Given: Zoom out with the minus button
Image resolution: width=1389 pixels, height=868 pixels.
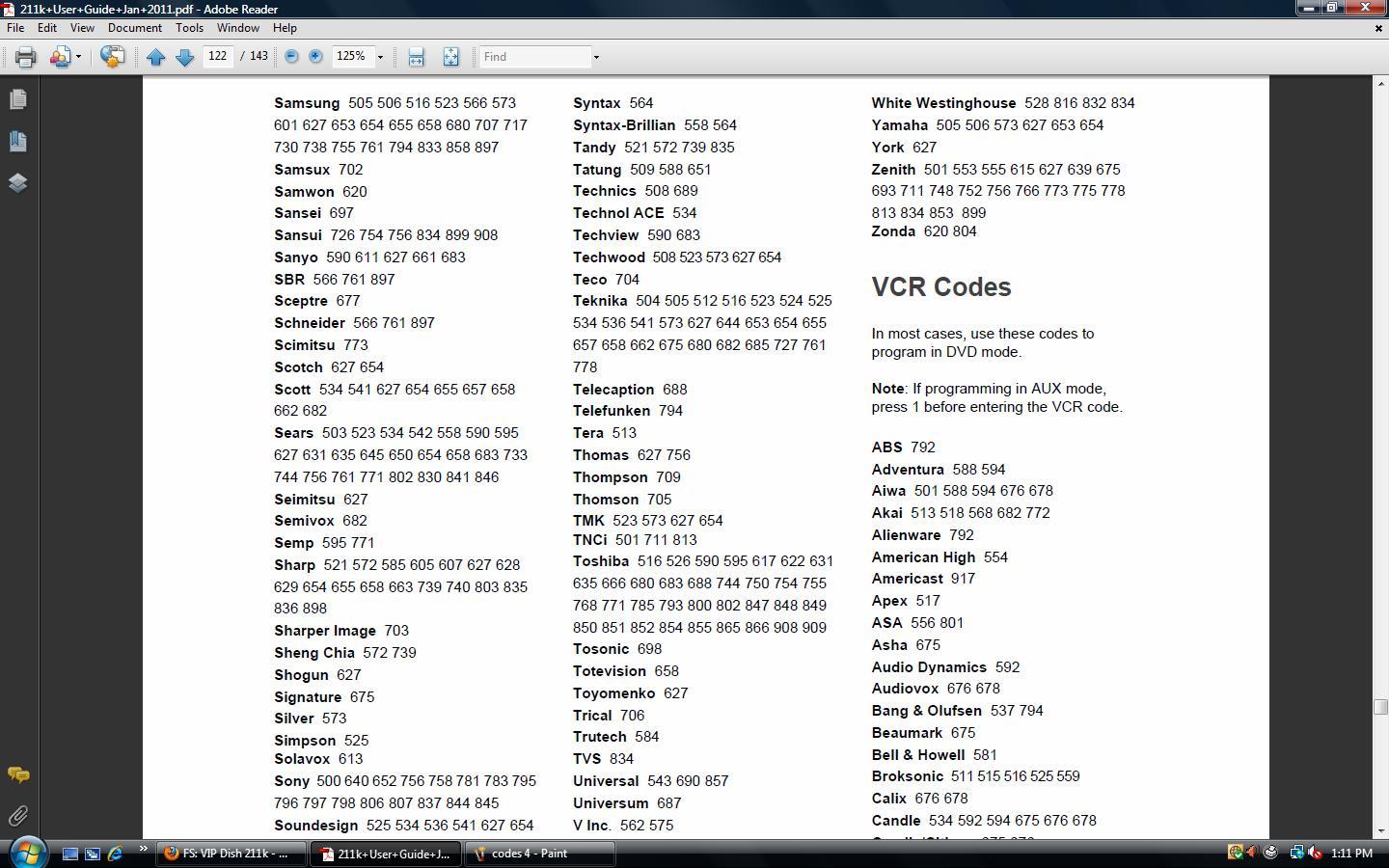Looking at the screenshot, I should [291, 56].
